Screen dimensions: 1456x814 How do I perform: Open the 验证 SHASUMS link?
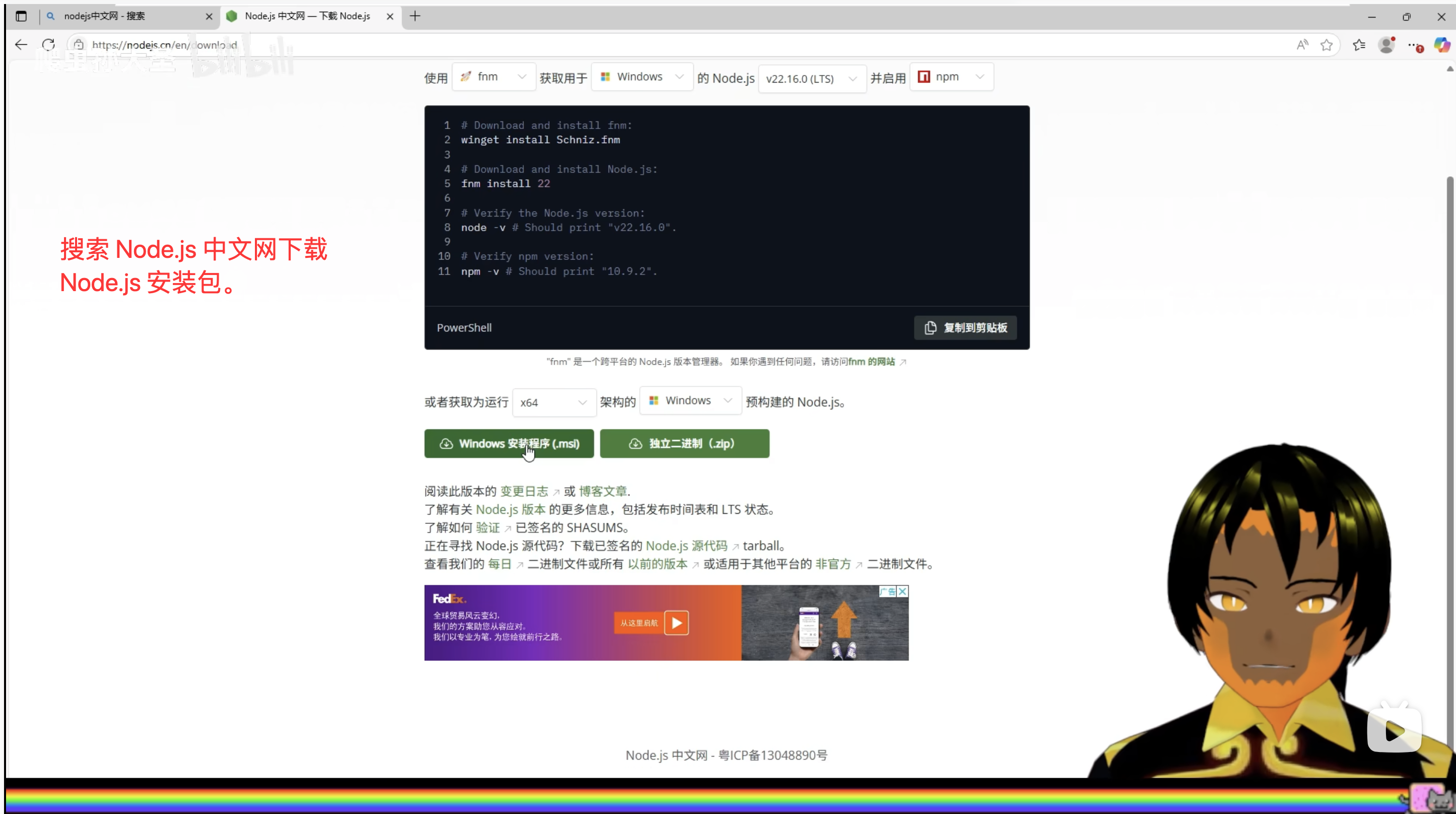(x=488, y=527)
